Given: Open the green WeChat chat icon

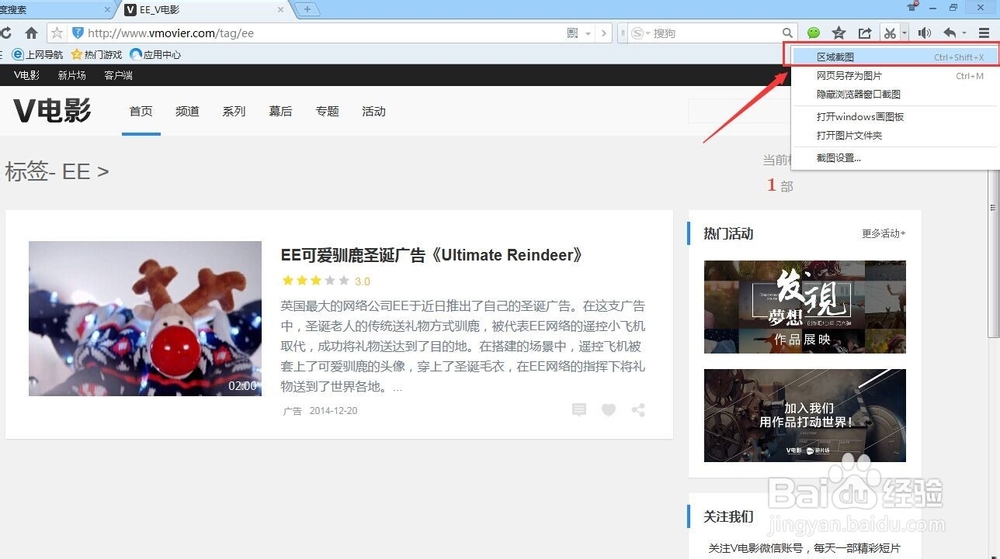Looking at the screenshot, I should pyautogui.click(x=813, y=33).
